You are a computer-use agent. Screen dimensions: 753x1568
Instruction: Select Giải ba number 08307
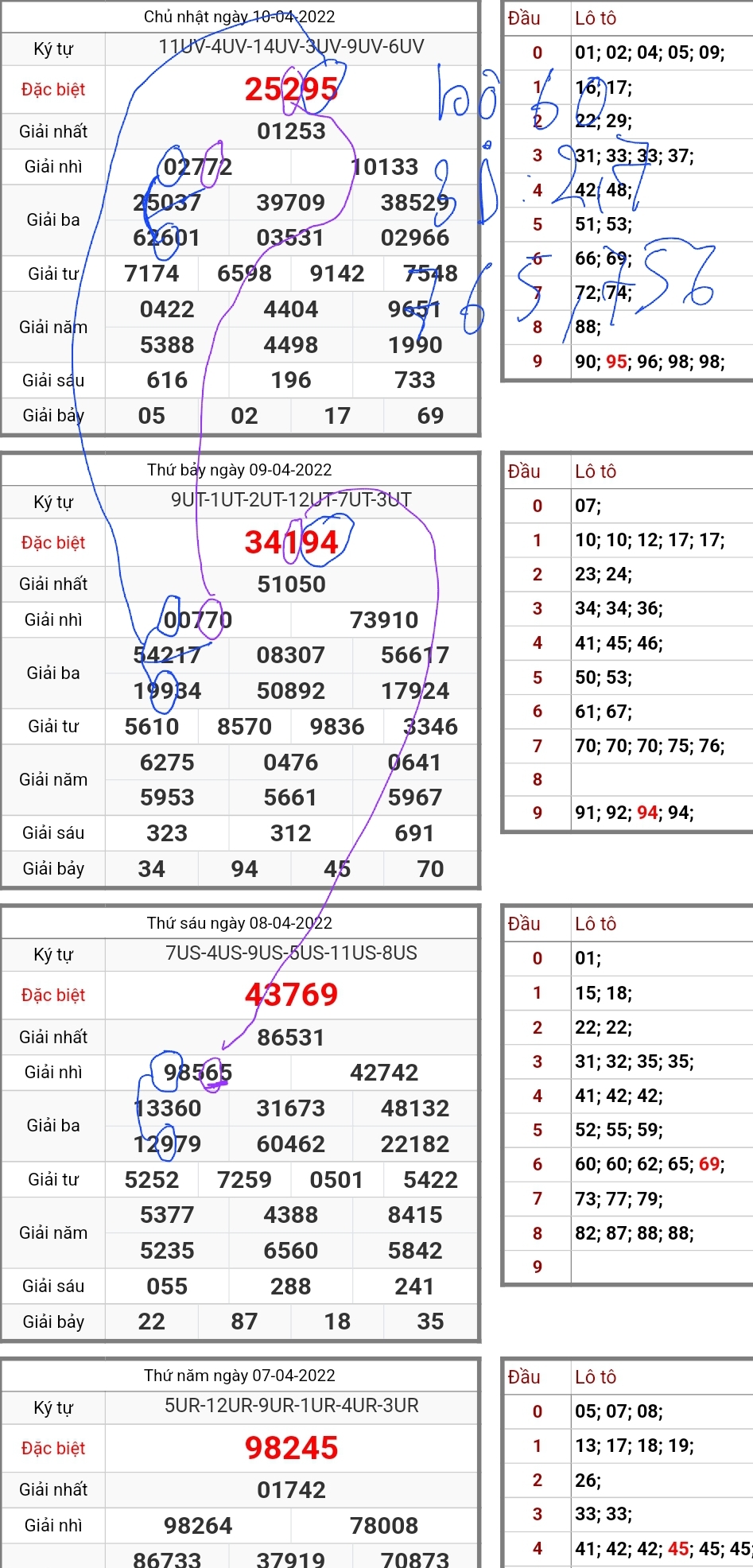pos(291,655)
